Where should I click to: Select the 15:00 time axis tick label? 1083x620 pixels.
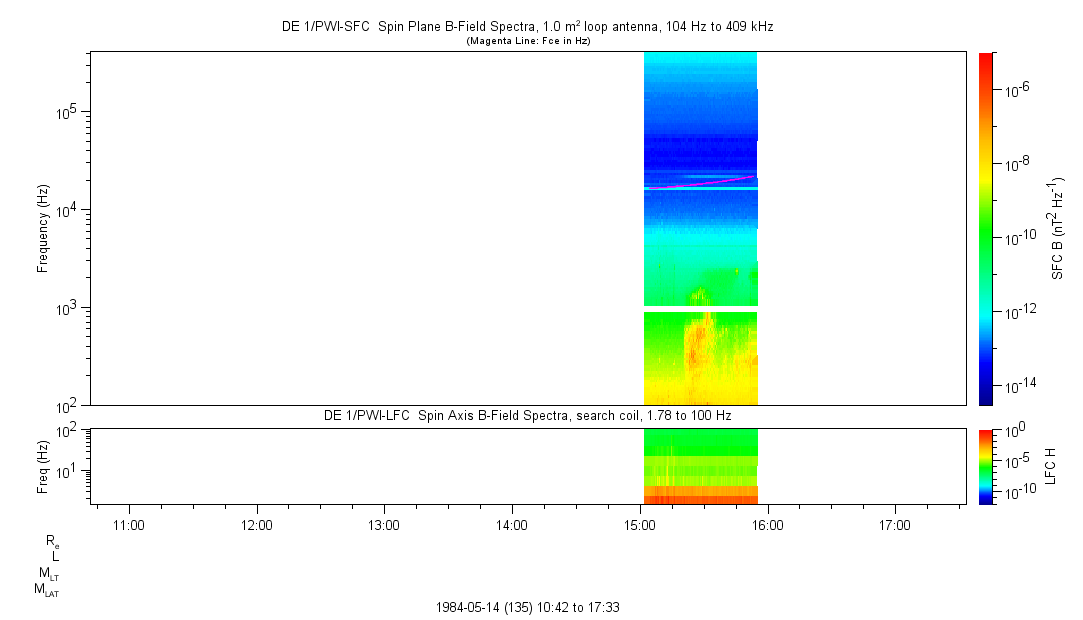(639, 524)
